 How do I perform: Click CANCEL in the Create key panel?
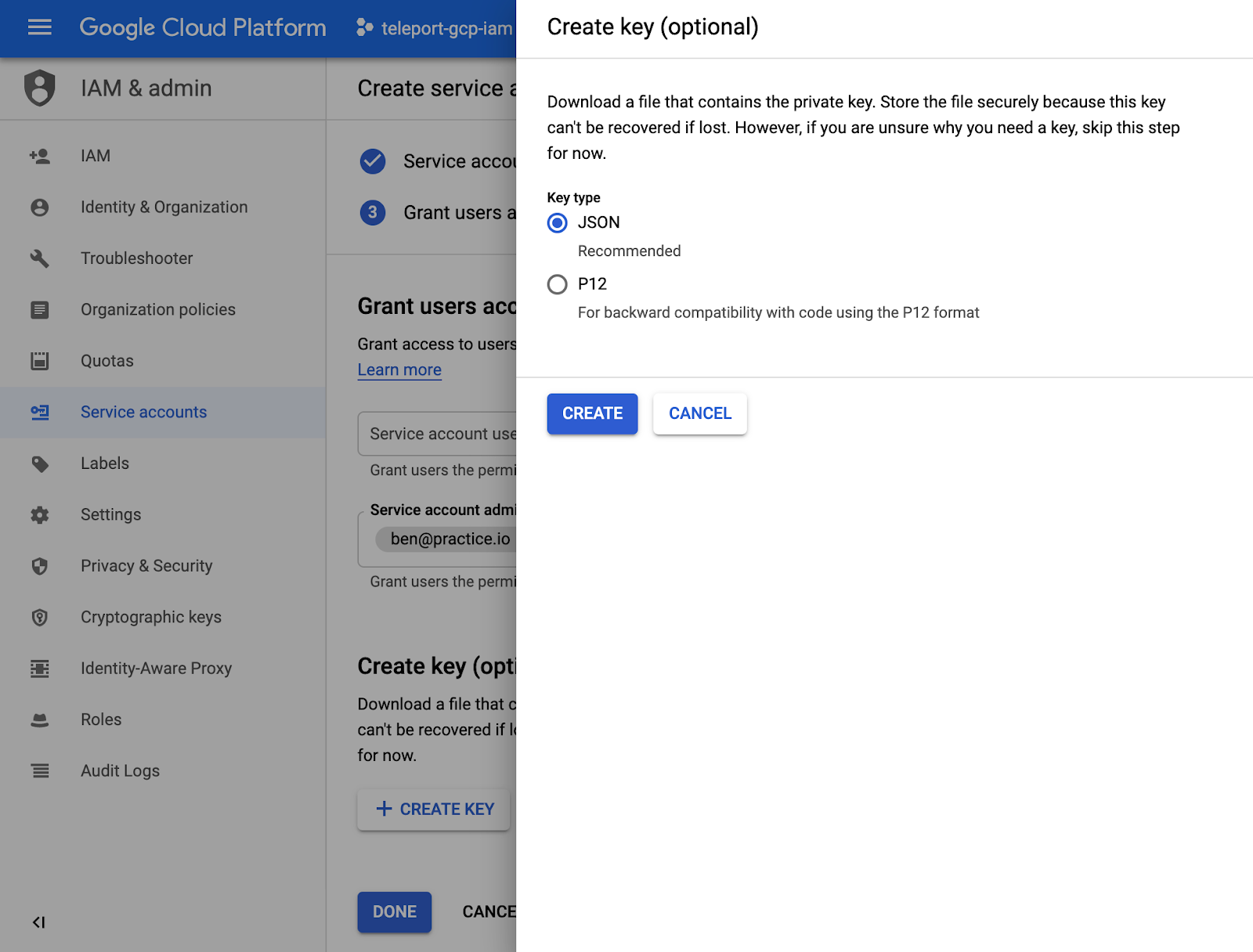pyautogui.click(x=700, y=413)
